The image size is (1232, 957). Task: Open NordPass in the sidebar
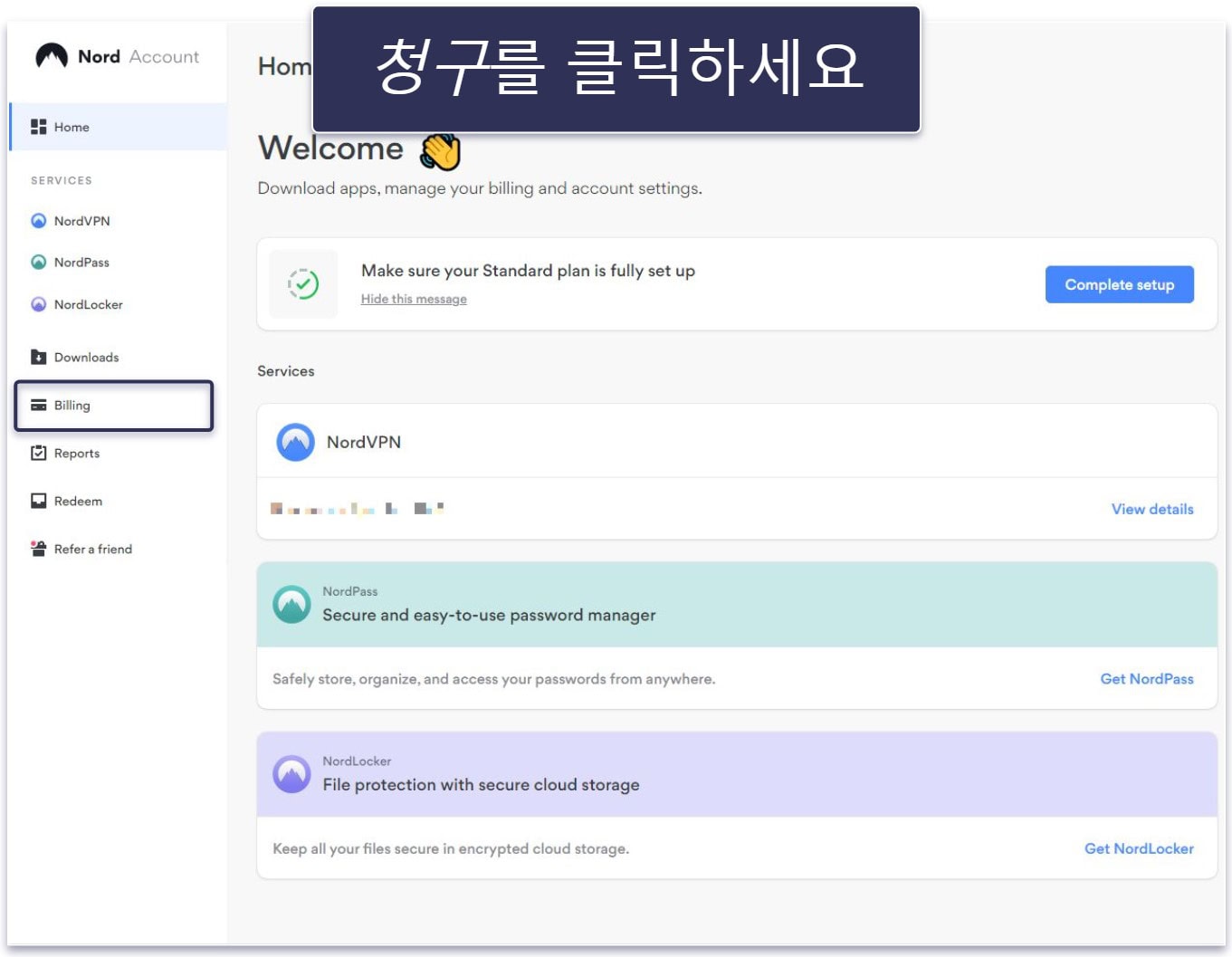81,263
